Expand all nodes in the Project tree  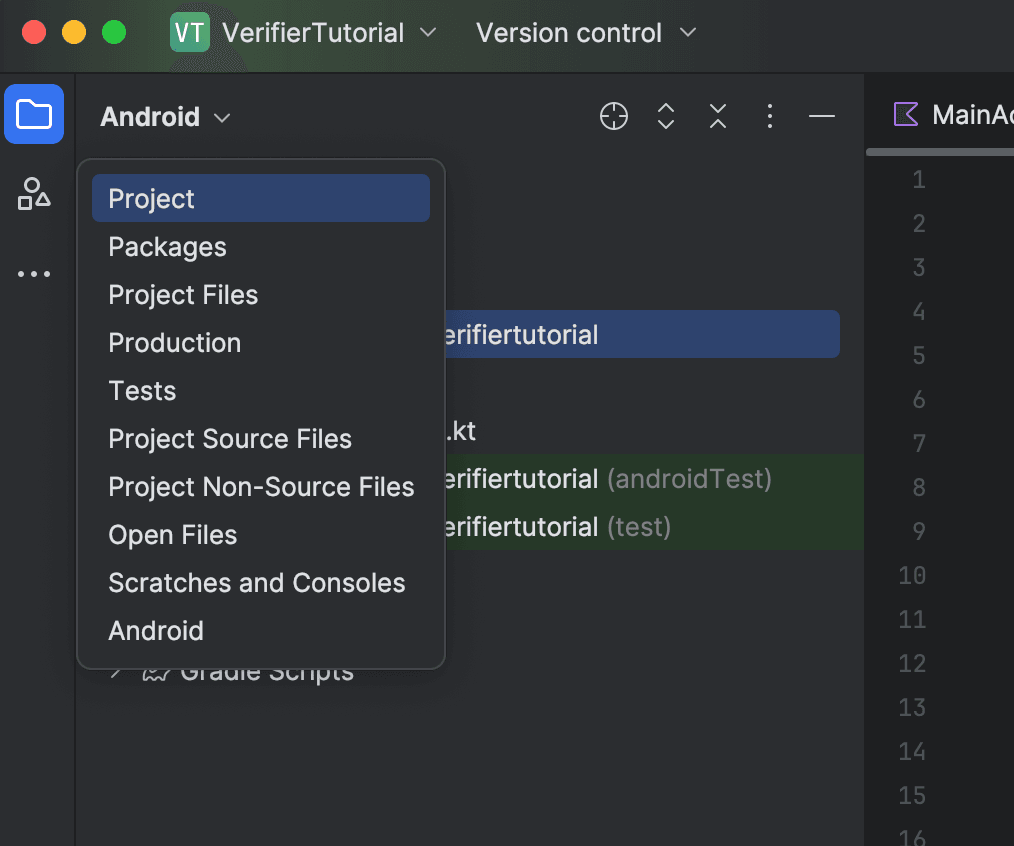[x=665, y=116]
